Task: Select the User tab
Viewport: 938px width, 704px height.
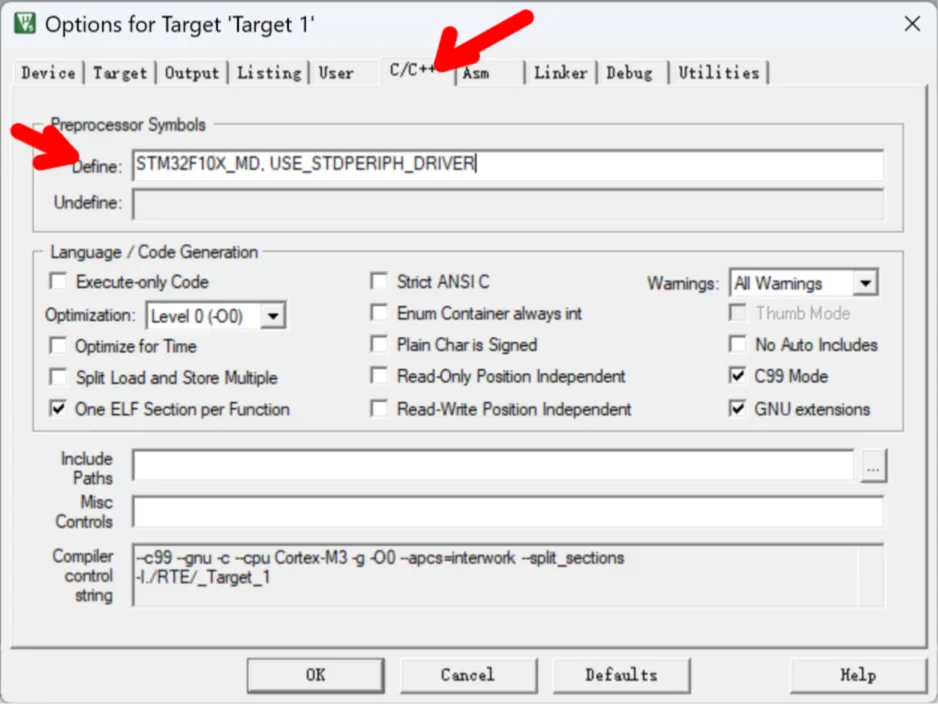Action: point(336,73)
